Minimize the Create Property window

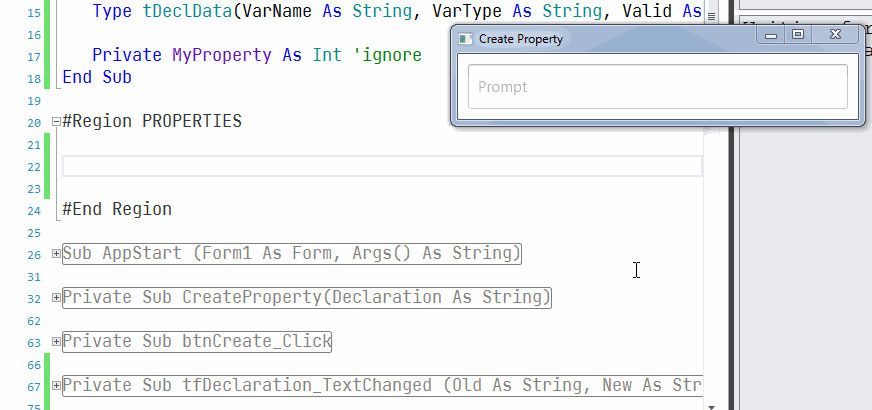click(x=771, y=36)
